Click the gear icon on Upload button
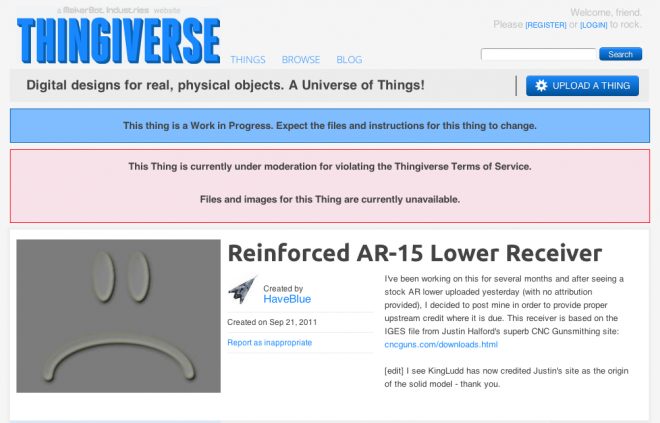660x423 pixels. click(x=541, y=86)
